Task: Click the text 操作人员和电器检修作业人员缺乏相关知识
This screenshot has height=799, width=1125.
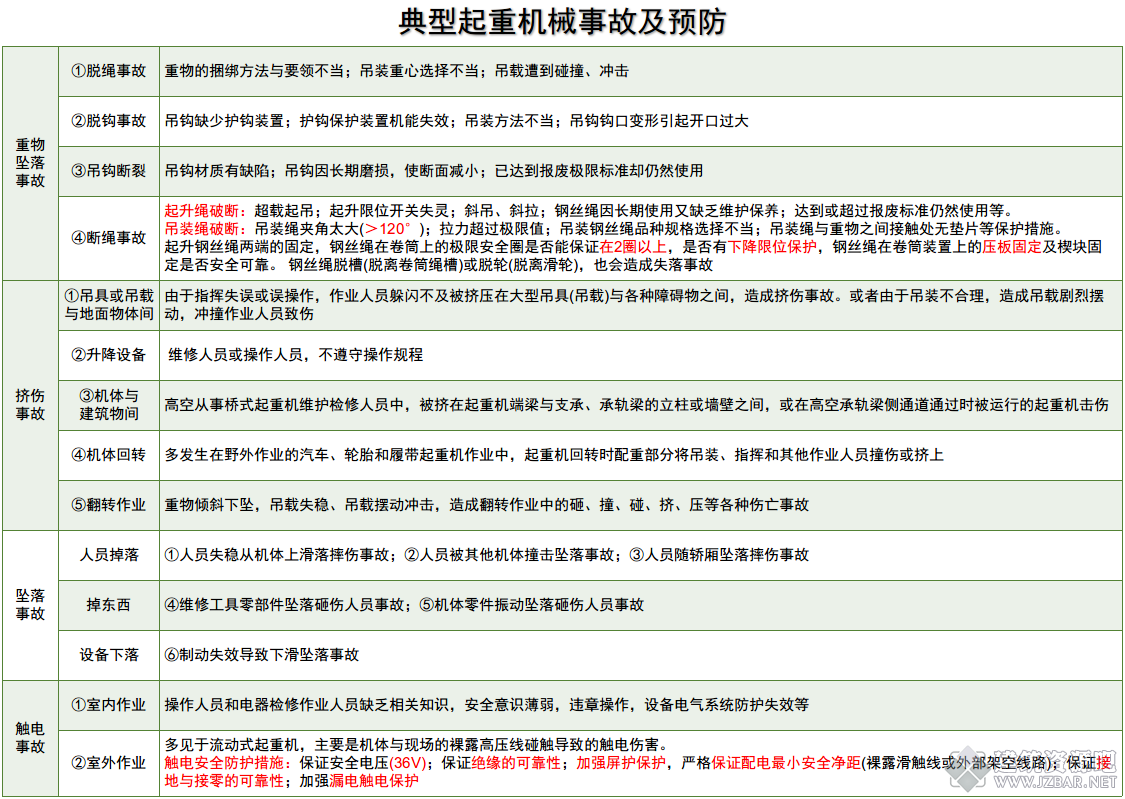Action: 306,705
